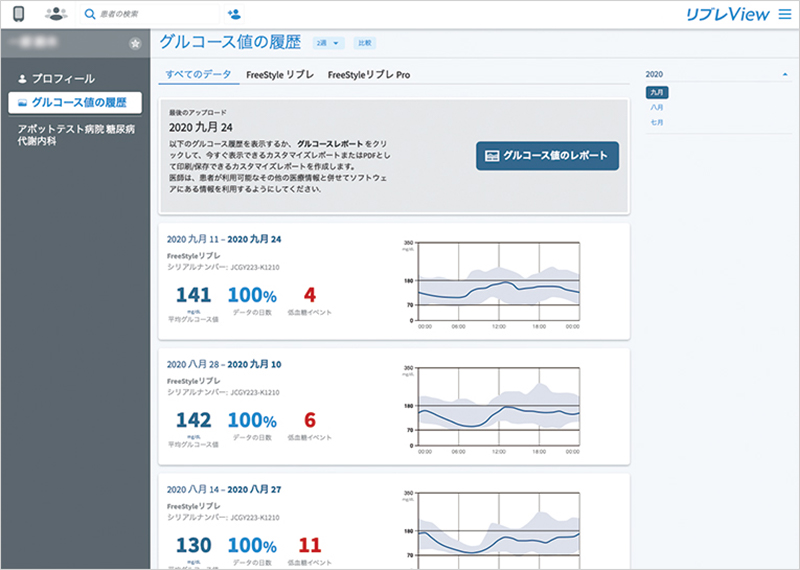Click the search magnifier icon
Viewport: 800px width, 570px height.
90,14
